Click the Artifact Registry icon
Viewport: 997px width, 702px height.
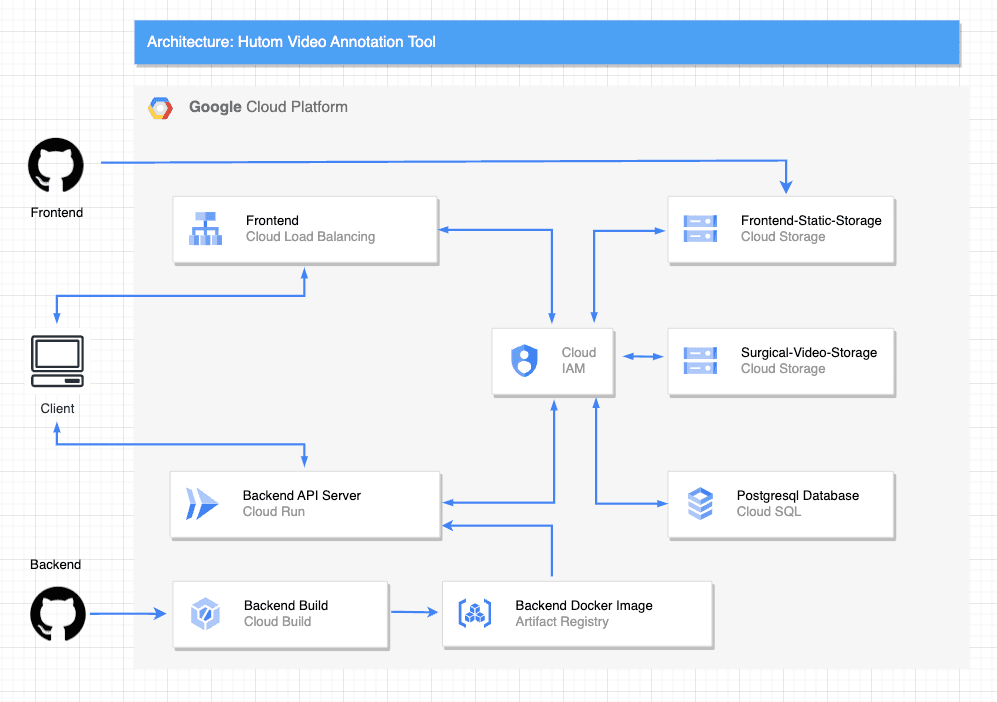tap(474, 613)
